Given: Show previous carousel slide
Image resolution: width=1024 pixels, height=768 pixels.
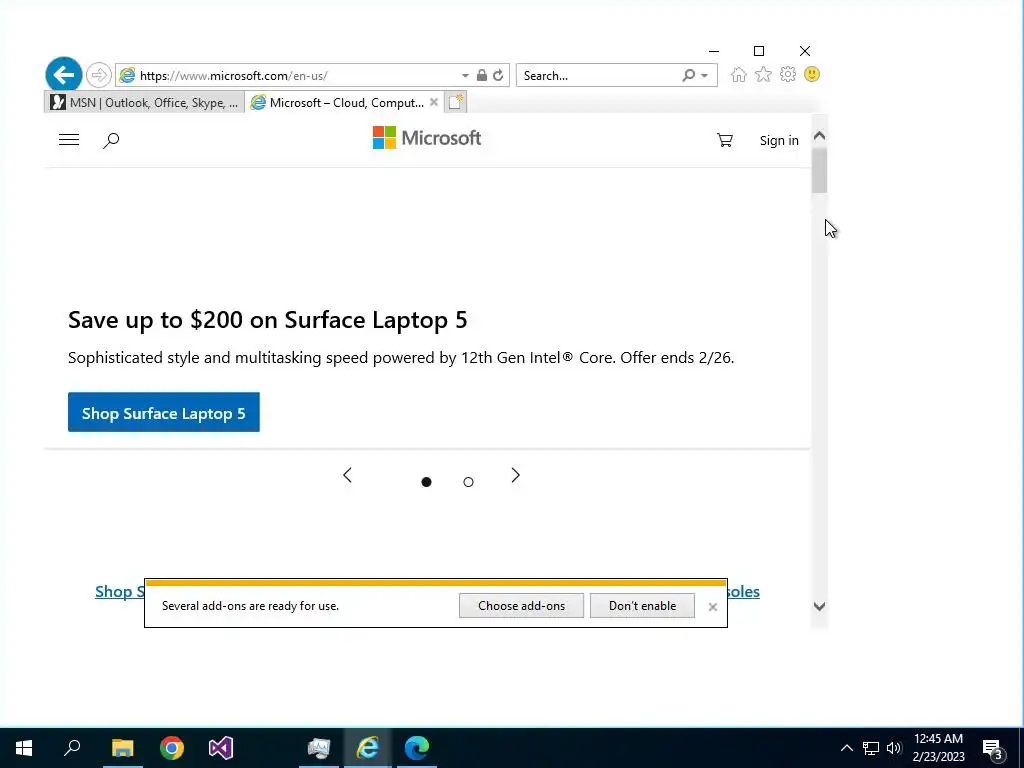Looking at the screenshot, I should point(347,475).
